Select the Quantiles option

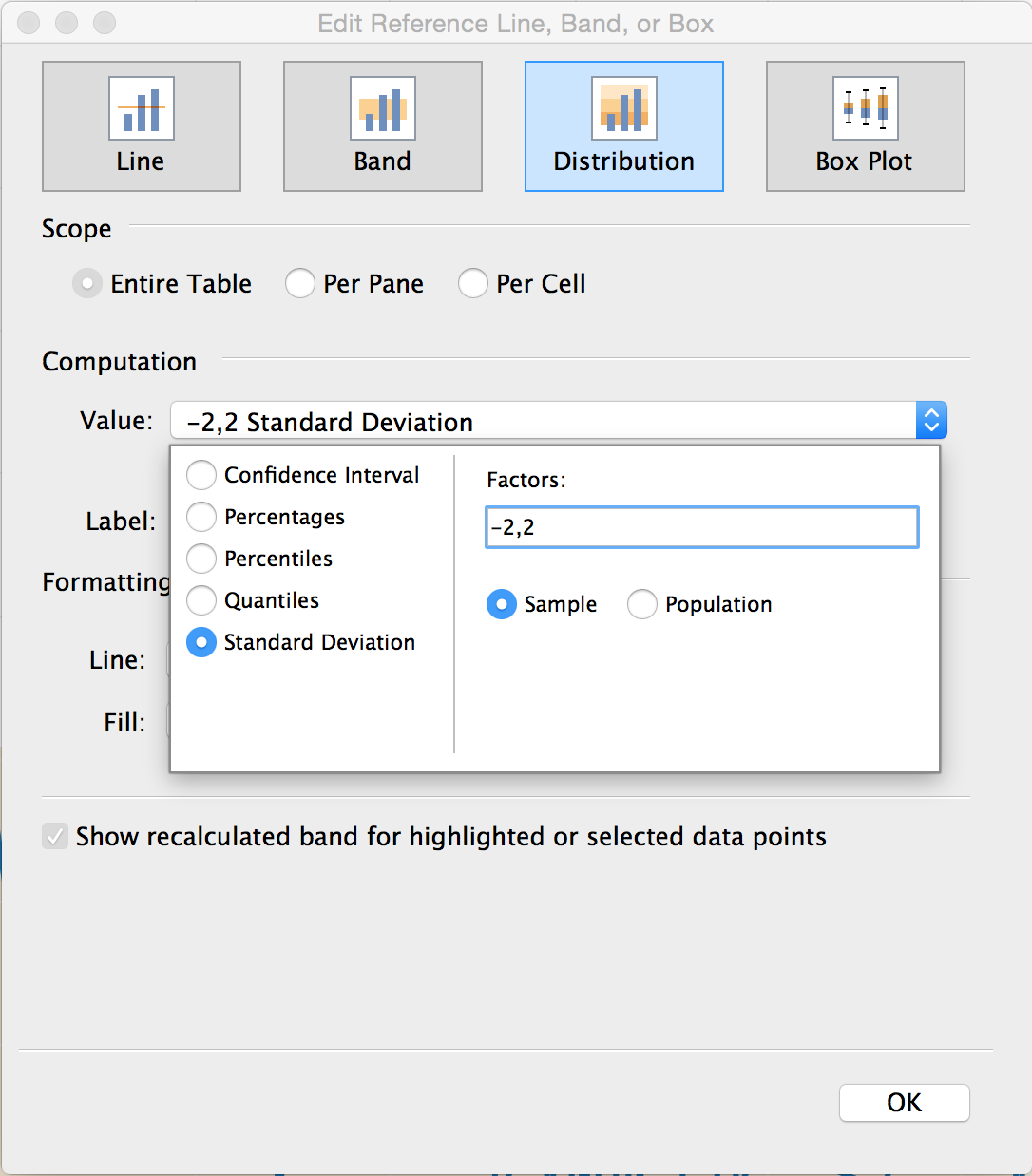[x=201, y=600]
